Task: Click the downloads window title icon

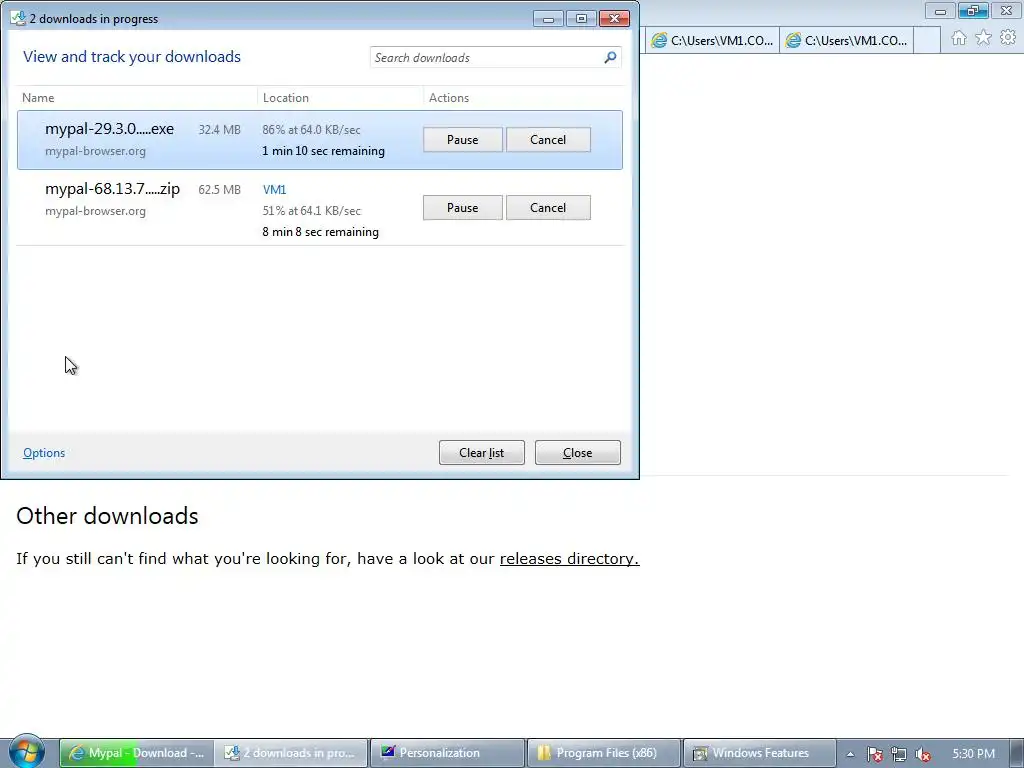Action: [x=18, y=18]
